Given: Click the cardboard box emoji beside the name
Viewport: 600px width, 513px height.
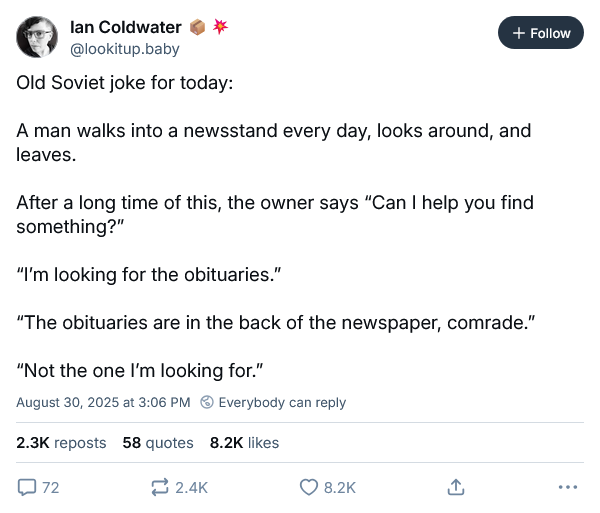Looking at the screenshot, I should tap(197, 27).
